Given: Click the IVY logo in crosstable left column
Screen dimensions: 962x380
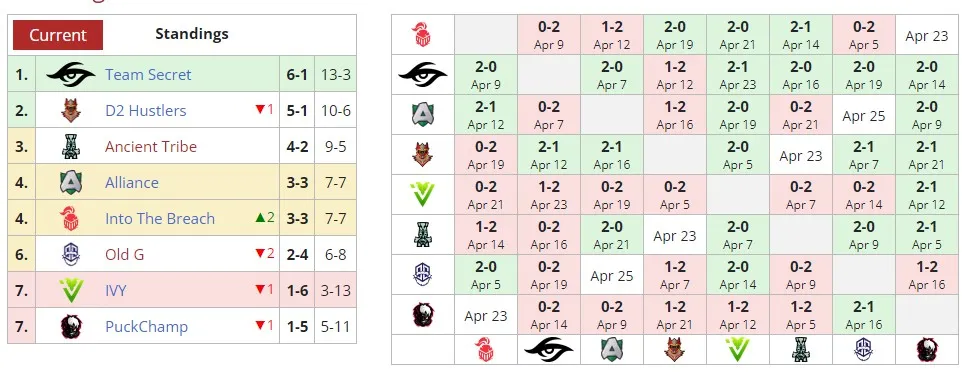Looking at the screenshot, I should [x=422, y=195].
